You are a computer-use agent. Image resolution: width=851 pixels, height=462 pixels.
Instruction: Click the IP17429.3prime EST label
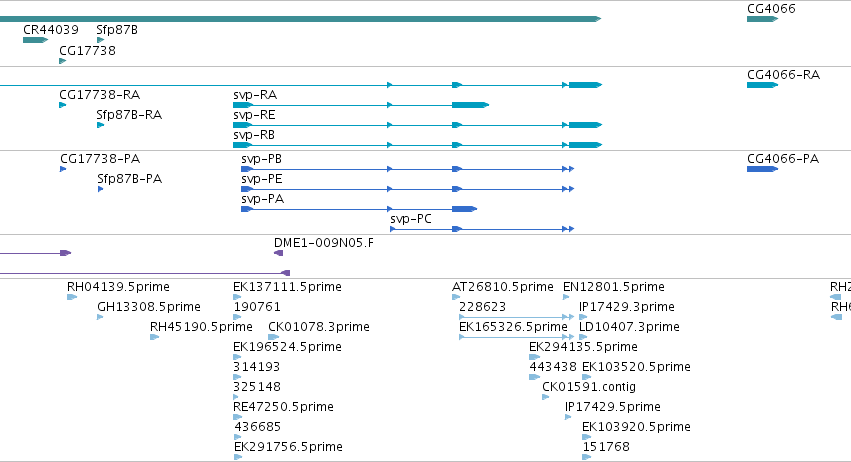click(627, 307)
